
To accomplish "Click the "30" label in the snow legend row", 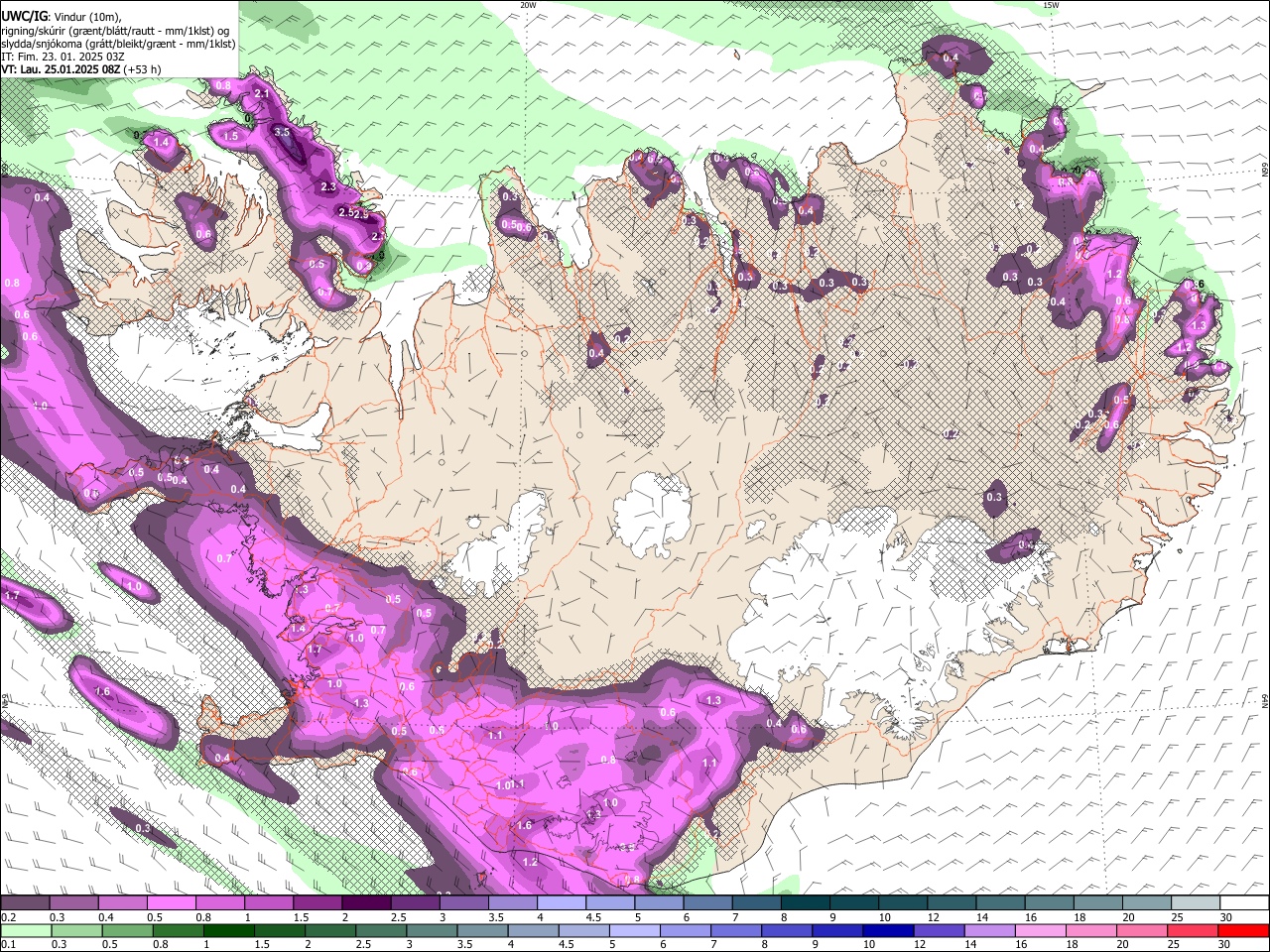I will tap(1226, 917).
